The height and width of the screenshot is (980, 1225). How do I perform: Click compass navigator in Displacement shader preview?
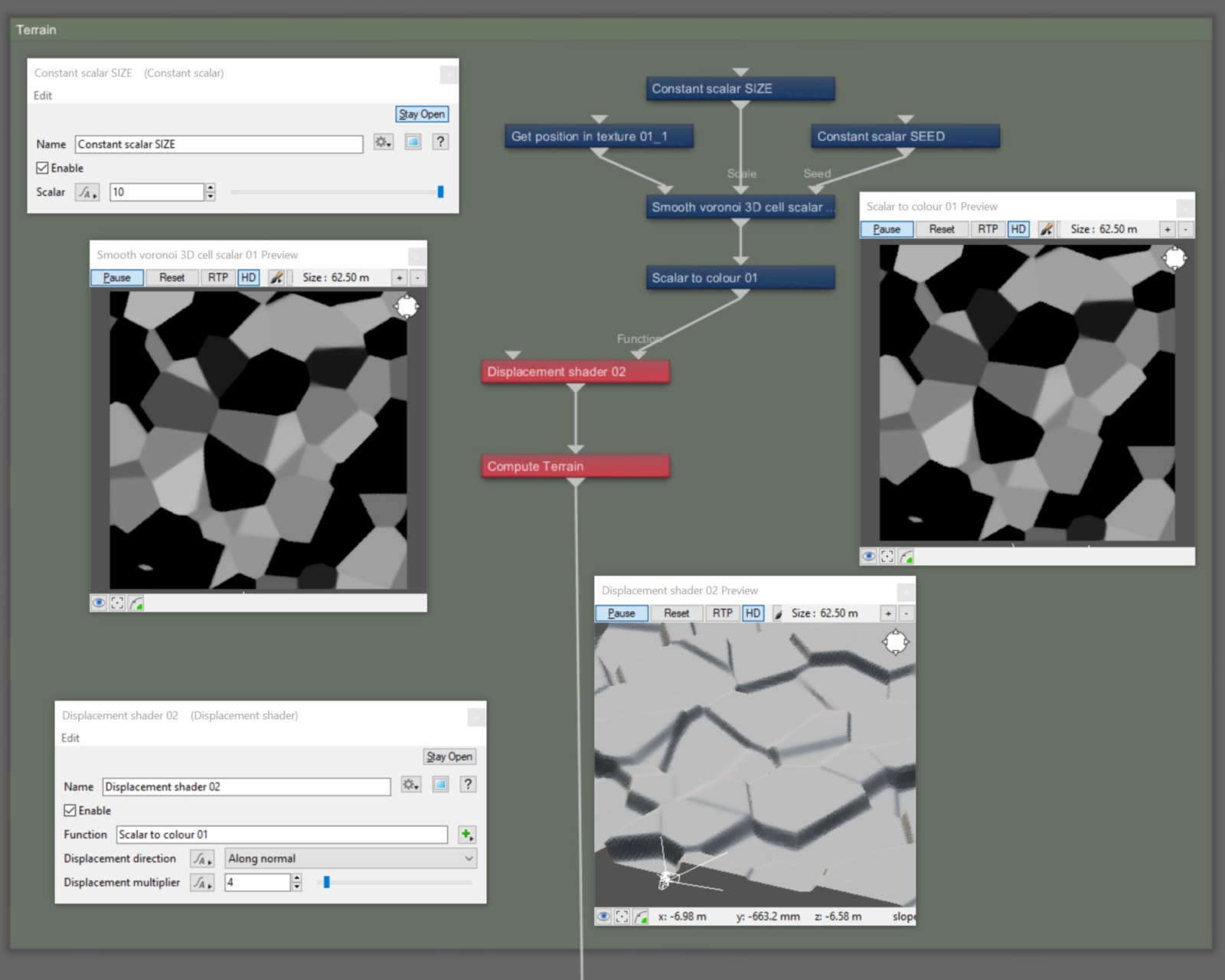tap(895, 642)
